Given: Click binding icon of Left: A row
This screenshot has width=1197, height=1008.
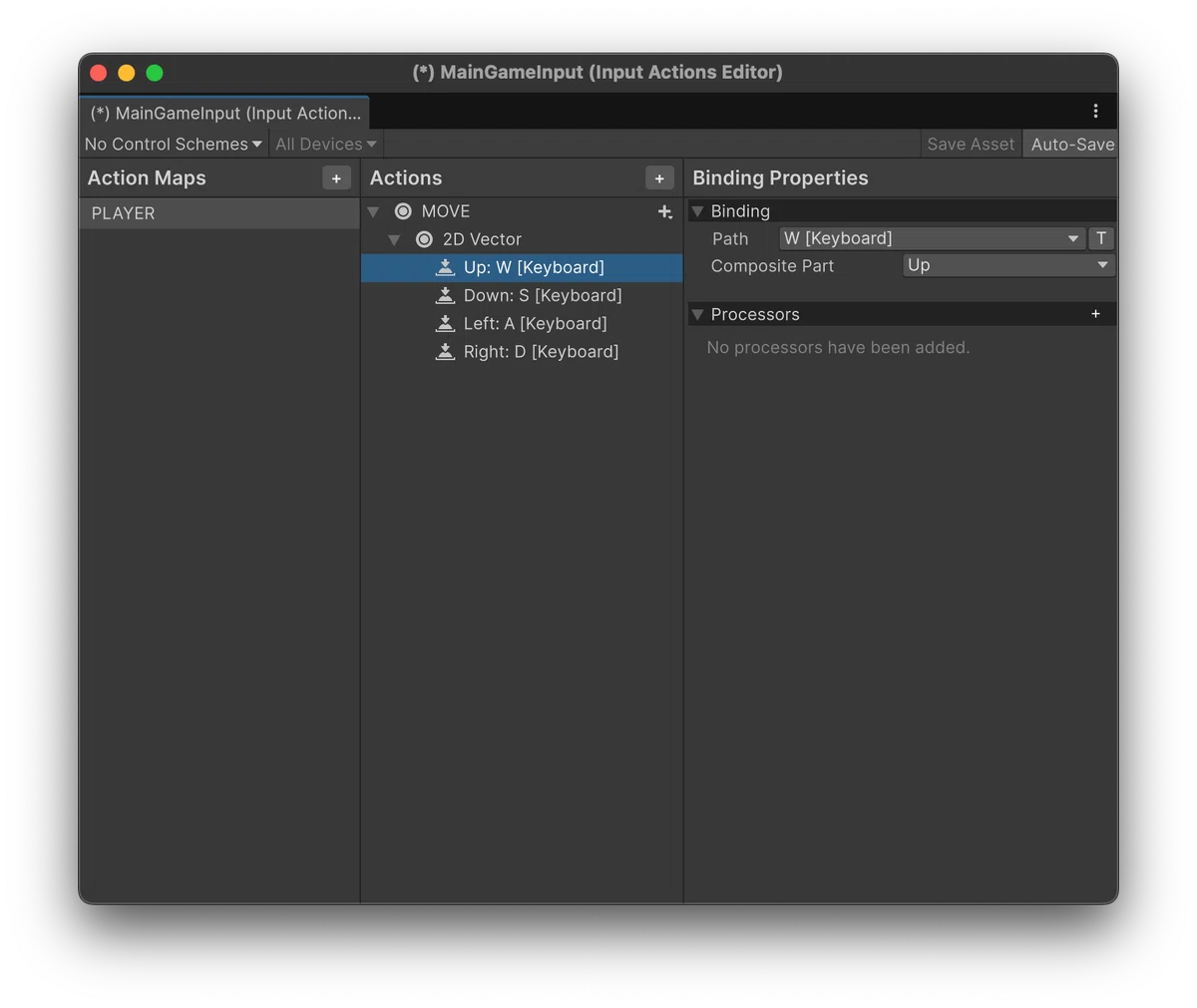Looking at the screenshot, I should 446,323.
